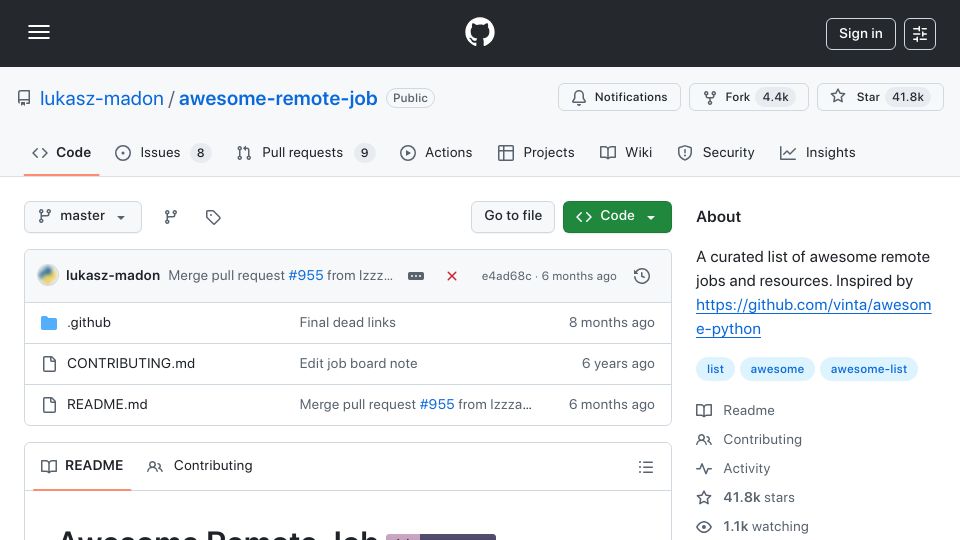Go to GitHub homepage via Octocat logo
Screen dimensions: 960x540
[479, 32]
